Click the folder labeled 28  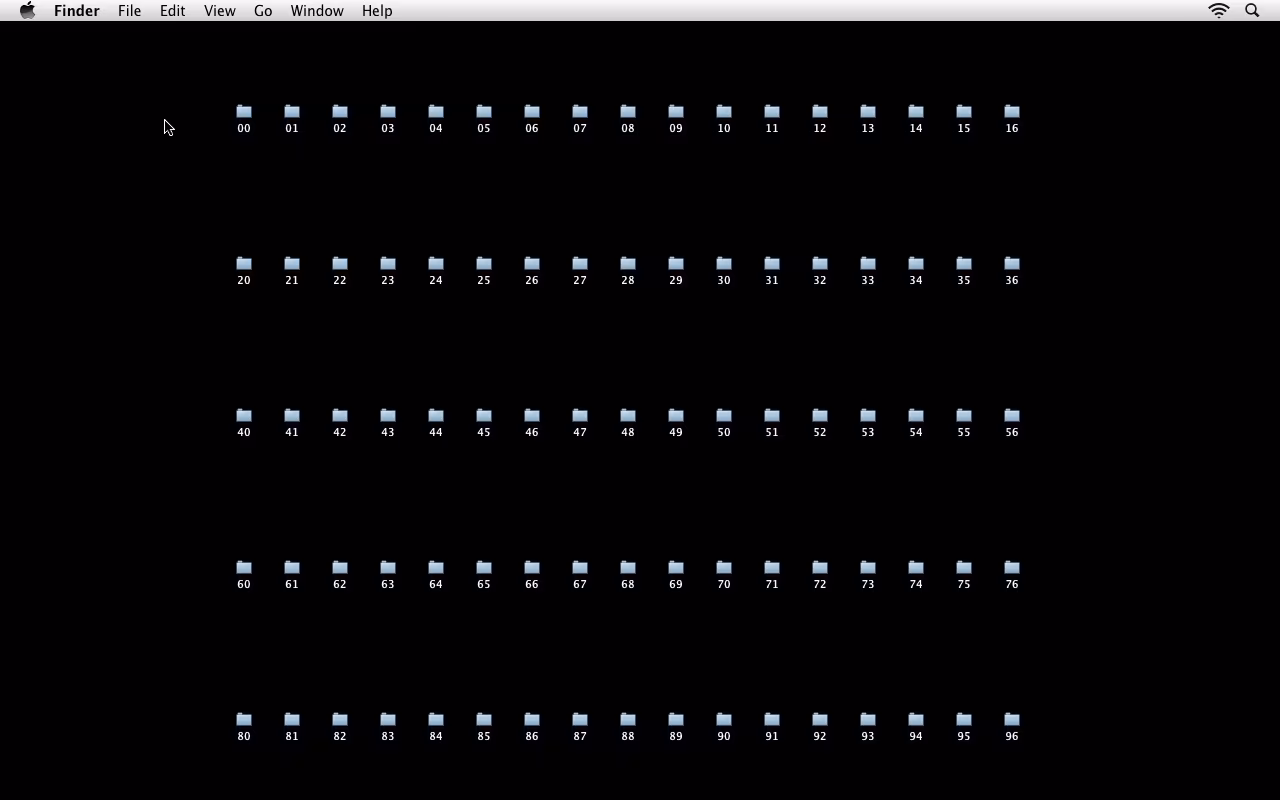point(628,264)
